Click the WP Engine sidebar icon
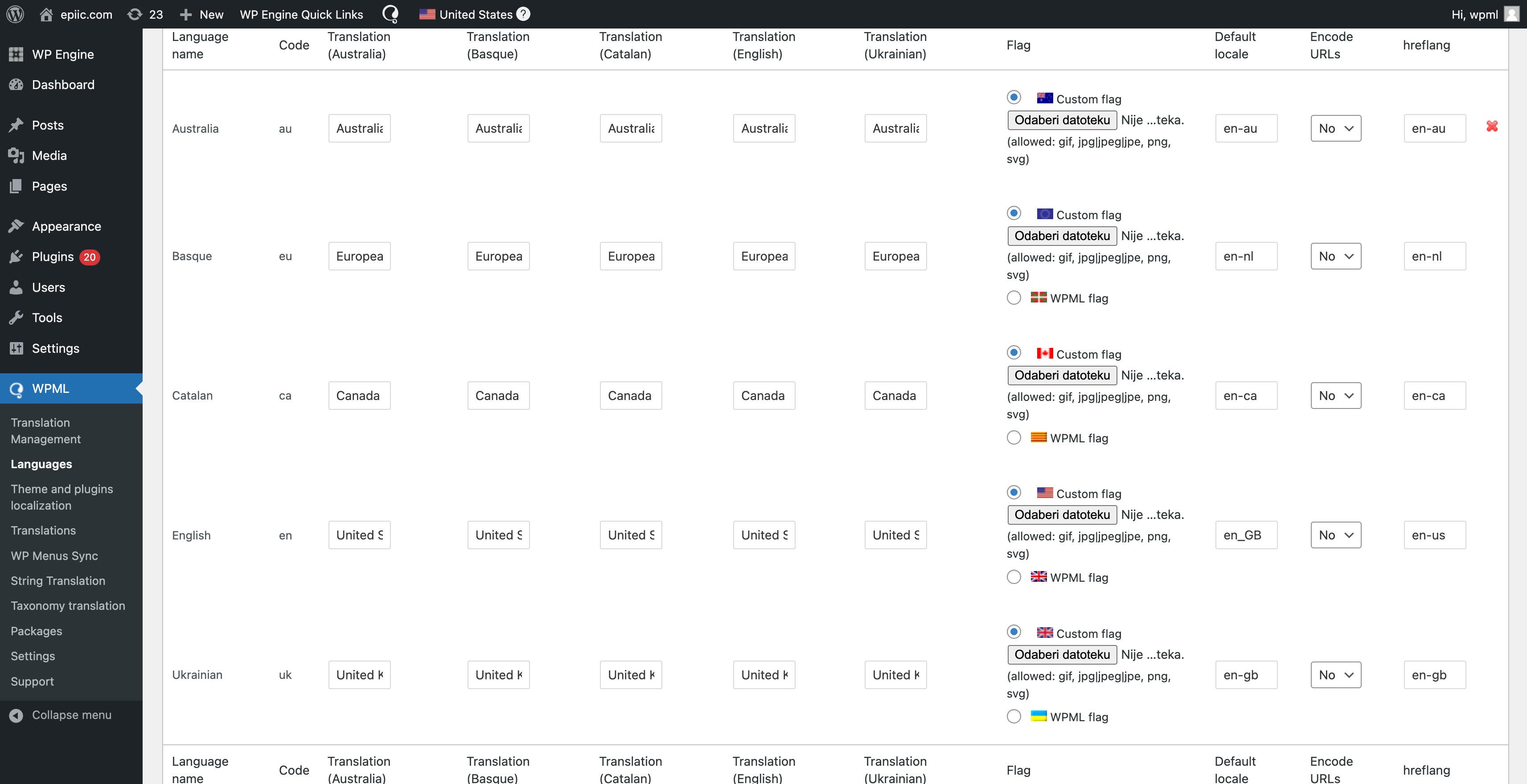This screenshot has height=784, width=1527. (x=16, y=54)
